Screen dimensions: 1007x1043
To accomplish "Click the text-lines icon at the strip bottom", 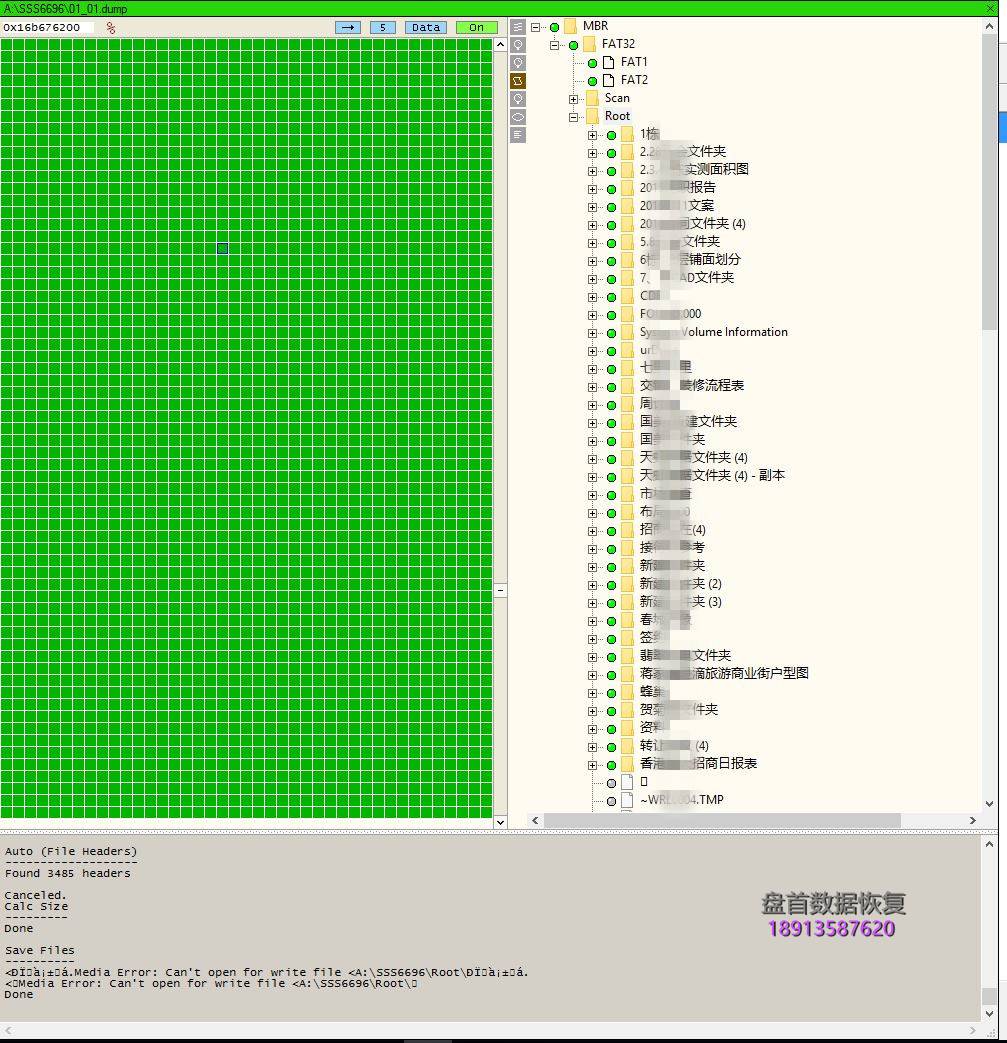I will tap(517, 135).
